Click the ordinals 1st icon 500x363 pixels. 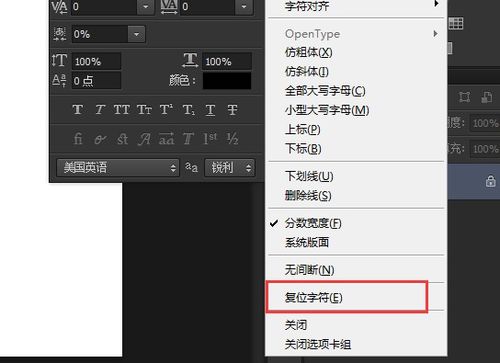210,138
